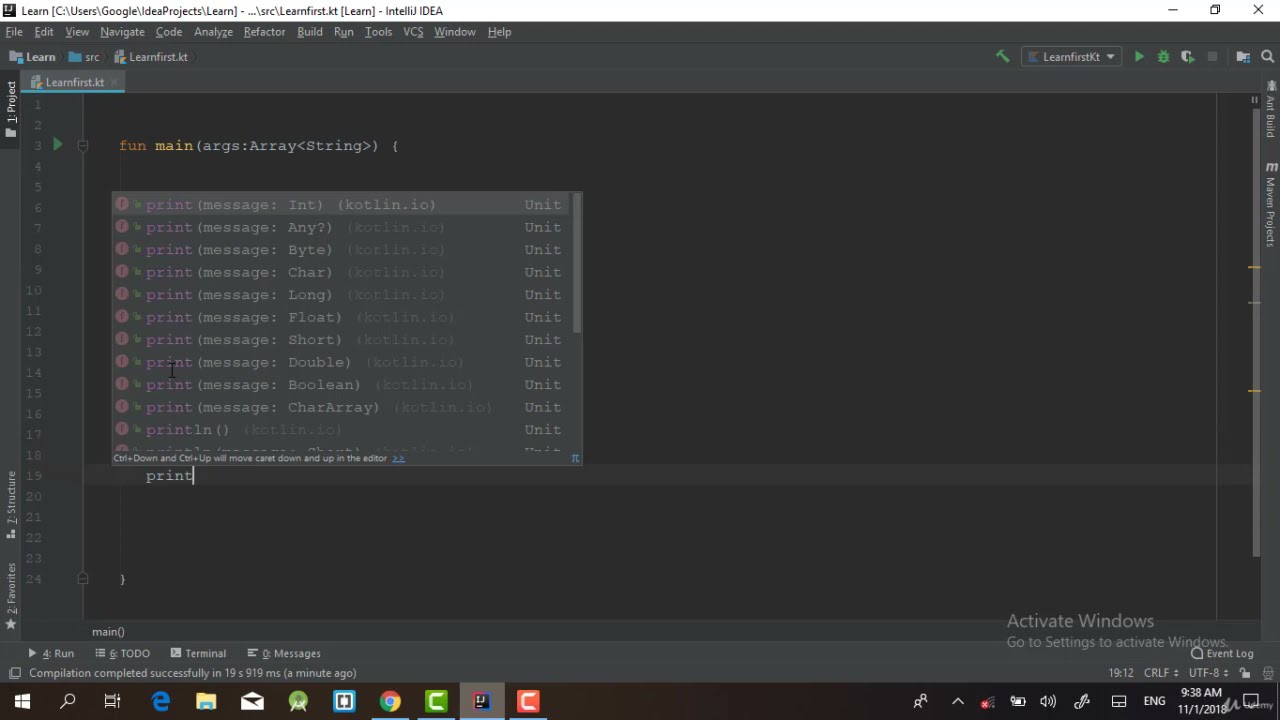
Task: Start debugging with the green bug icon
Action: [x=1163, y=57]
